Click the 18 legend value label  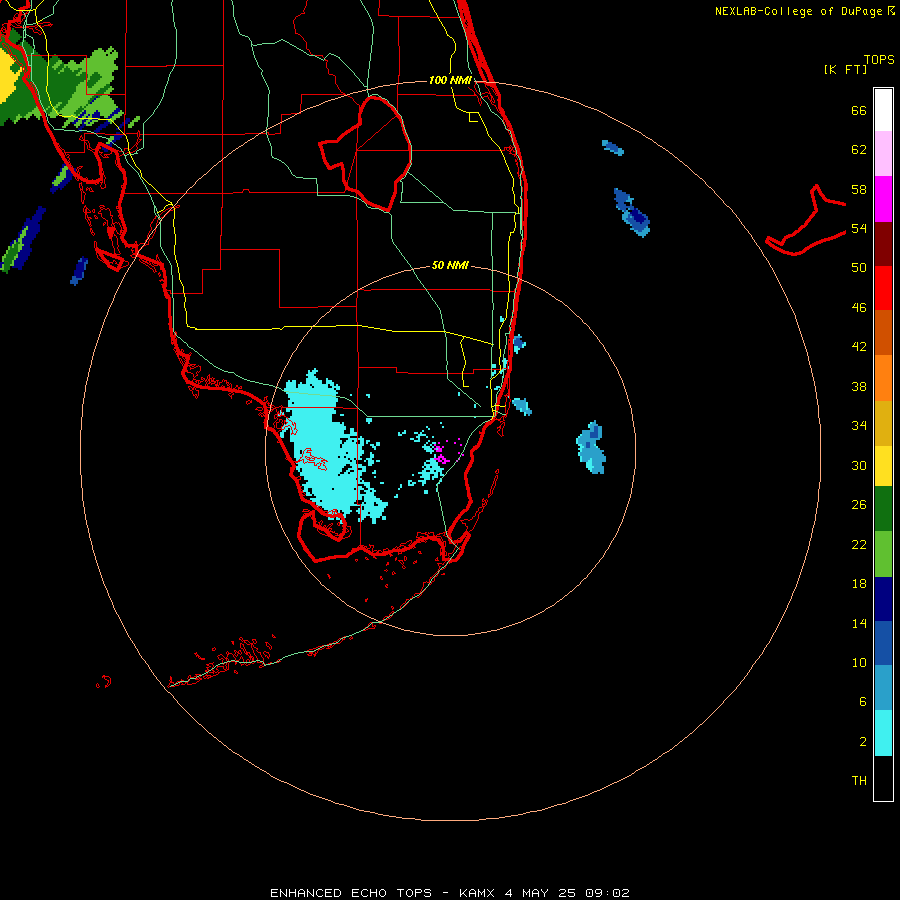tap(859, 584)
